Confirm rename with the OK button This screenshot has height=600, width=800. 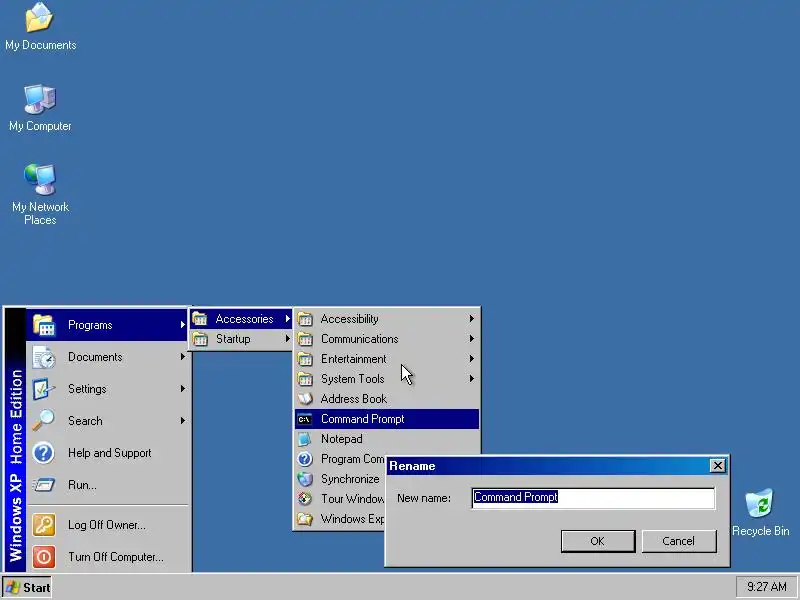[x=598, y=541]
